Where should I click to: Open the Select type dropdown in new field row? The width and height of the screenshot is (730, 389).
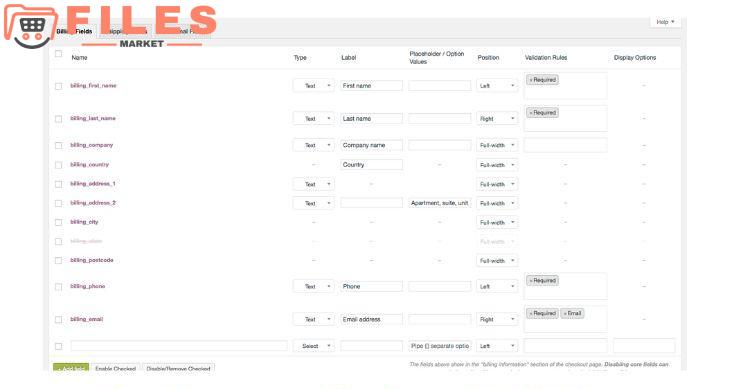click(x=313, y=346)
